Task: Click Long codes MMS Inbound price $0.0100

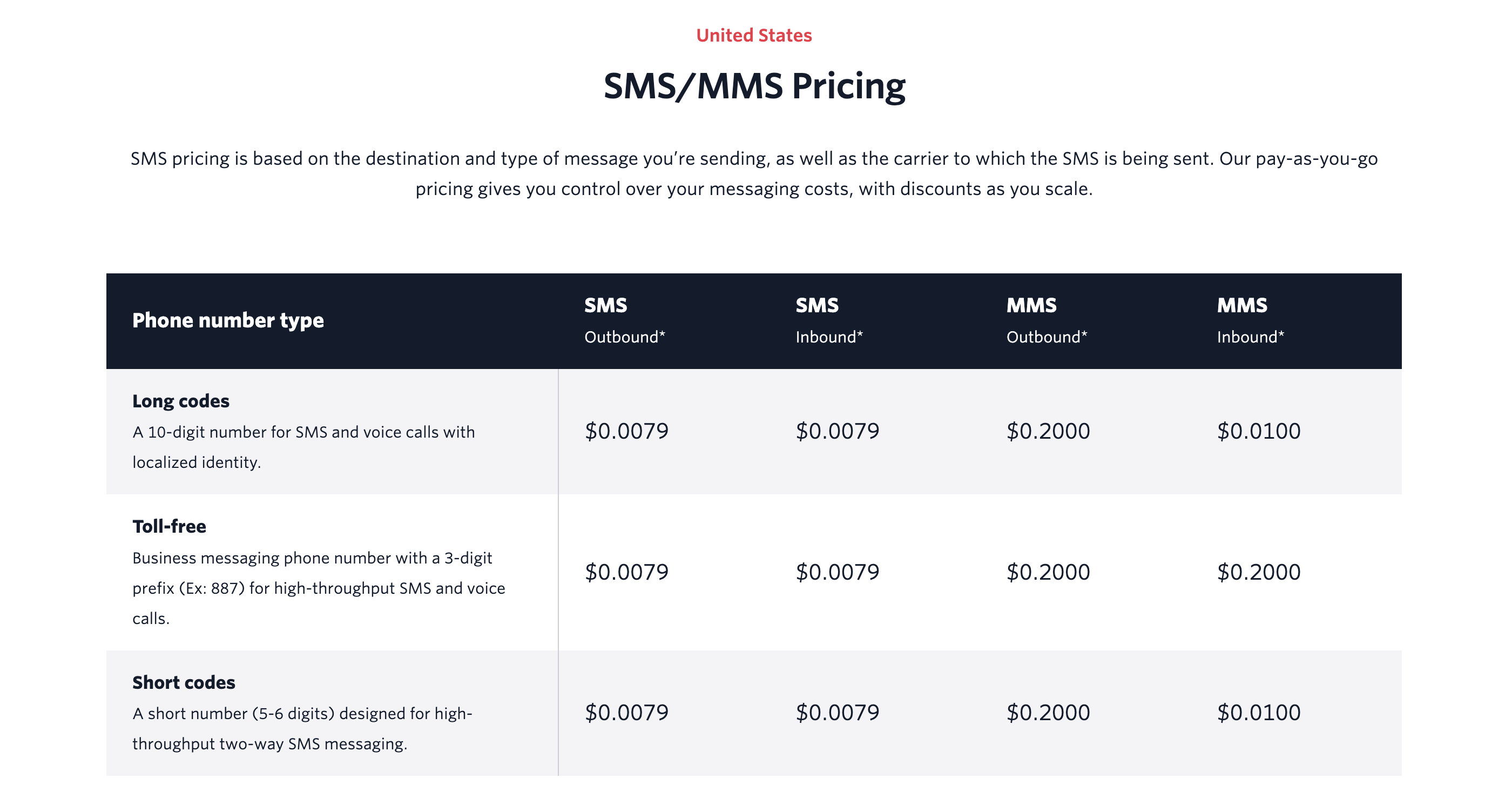Action: coord(1258,431)
